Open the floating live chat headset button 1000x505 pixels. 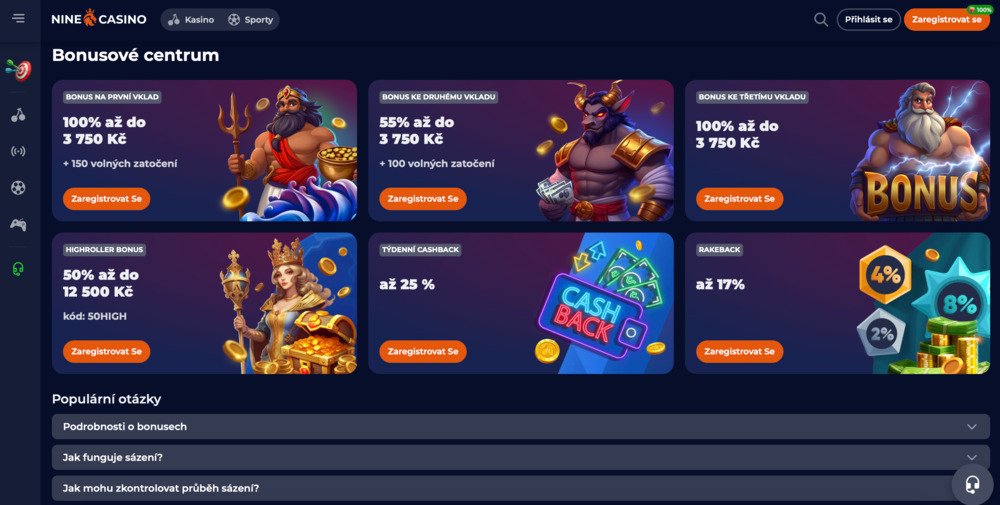pyautogui.click(x=973, y=485)
